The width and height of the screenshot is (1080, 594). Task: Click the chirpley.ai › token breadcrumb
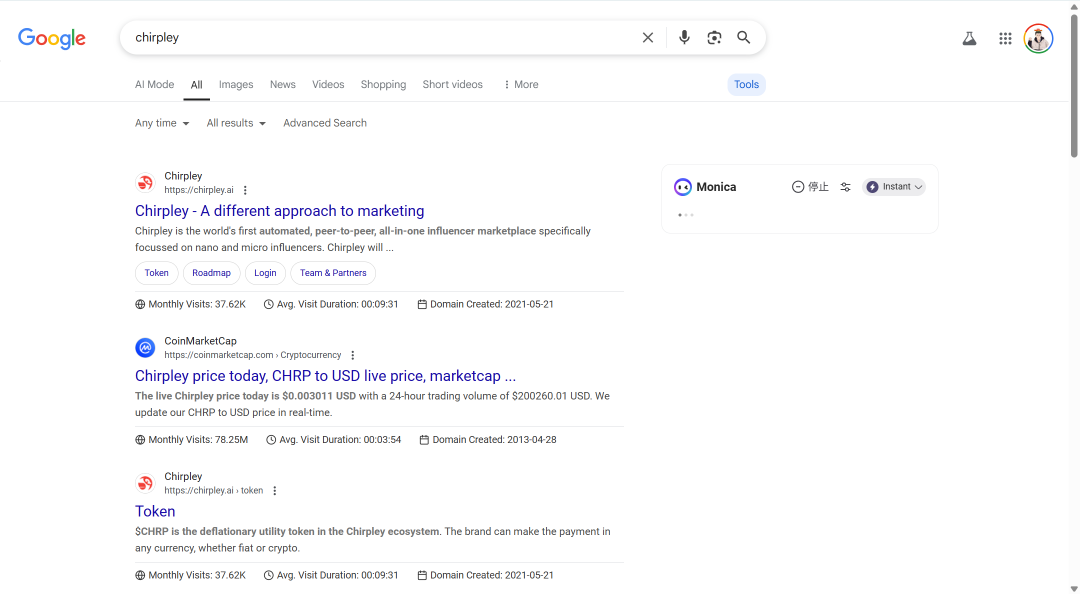(214, 491)
